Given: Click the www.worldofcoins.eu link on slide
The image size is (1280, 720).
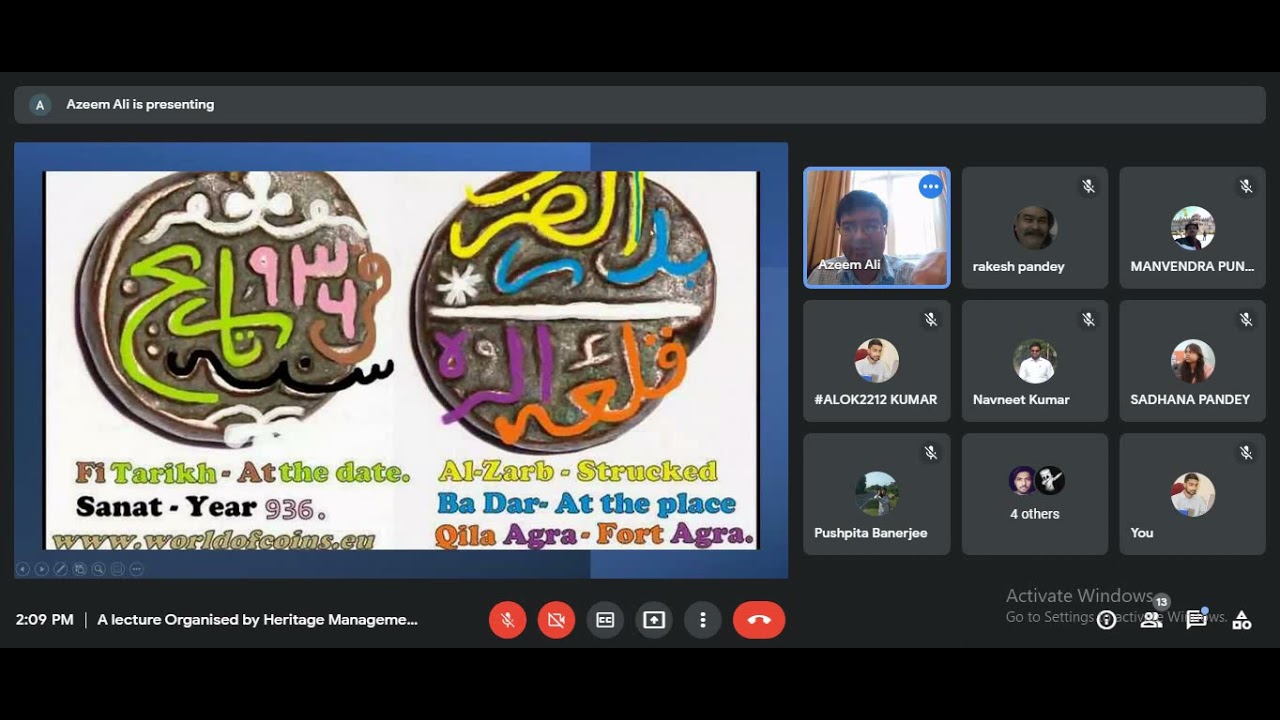Looking at the screenshot, I should [214, 540].
